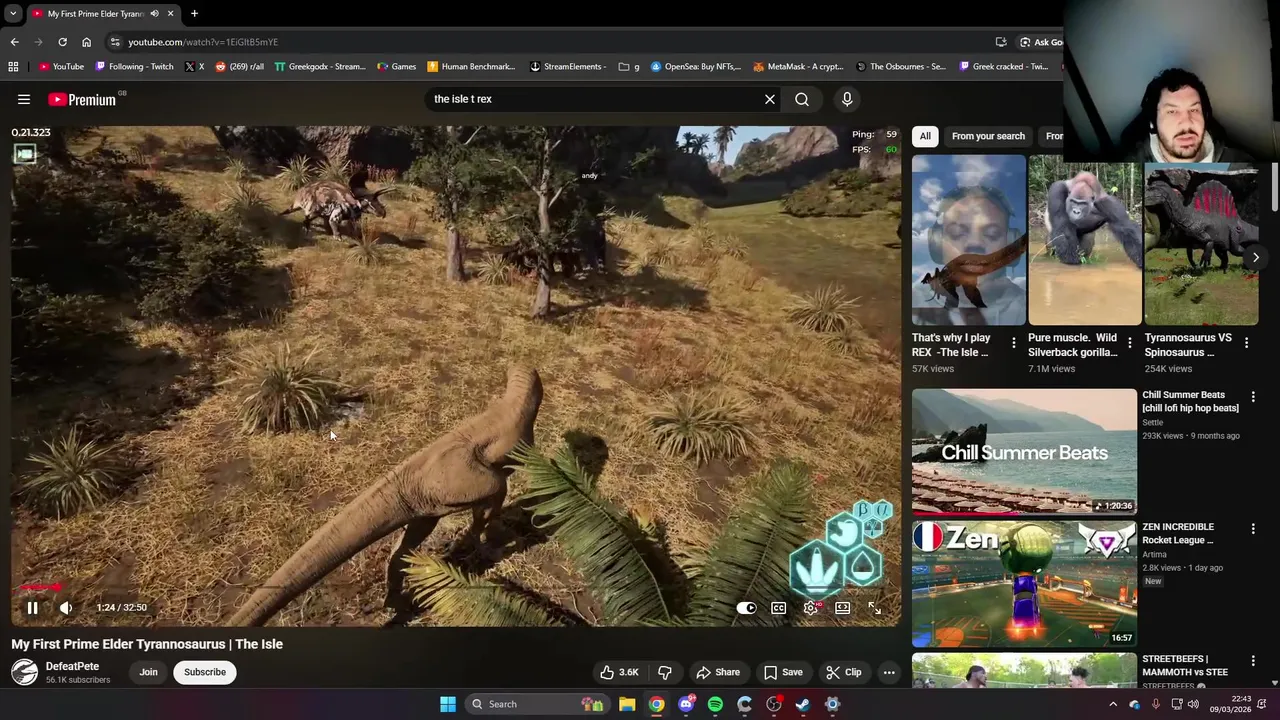Create a Clip of the video
Image resolution: width=1280 pixels, height=720 pixels.
coord(844,672)
